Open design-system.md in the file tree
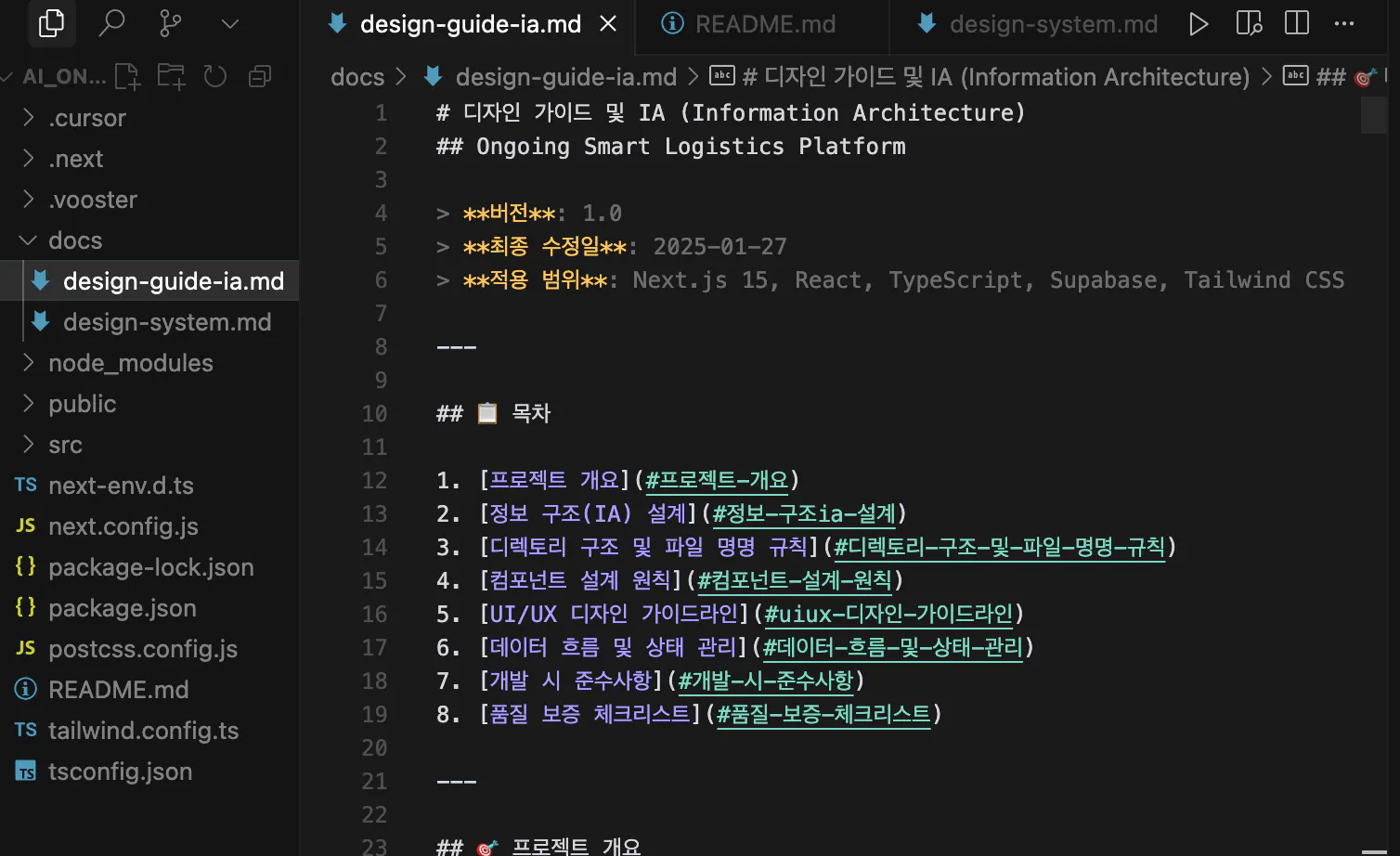The height and width of the screenshot is (856, 1400). [x=149, y=322]
